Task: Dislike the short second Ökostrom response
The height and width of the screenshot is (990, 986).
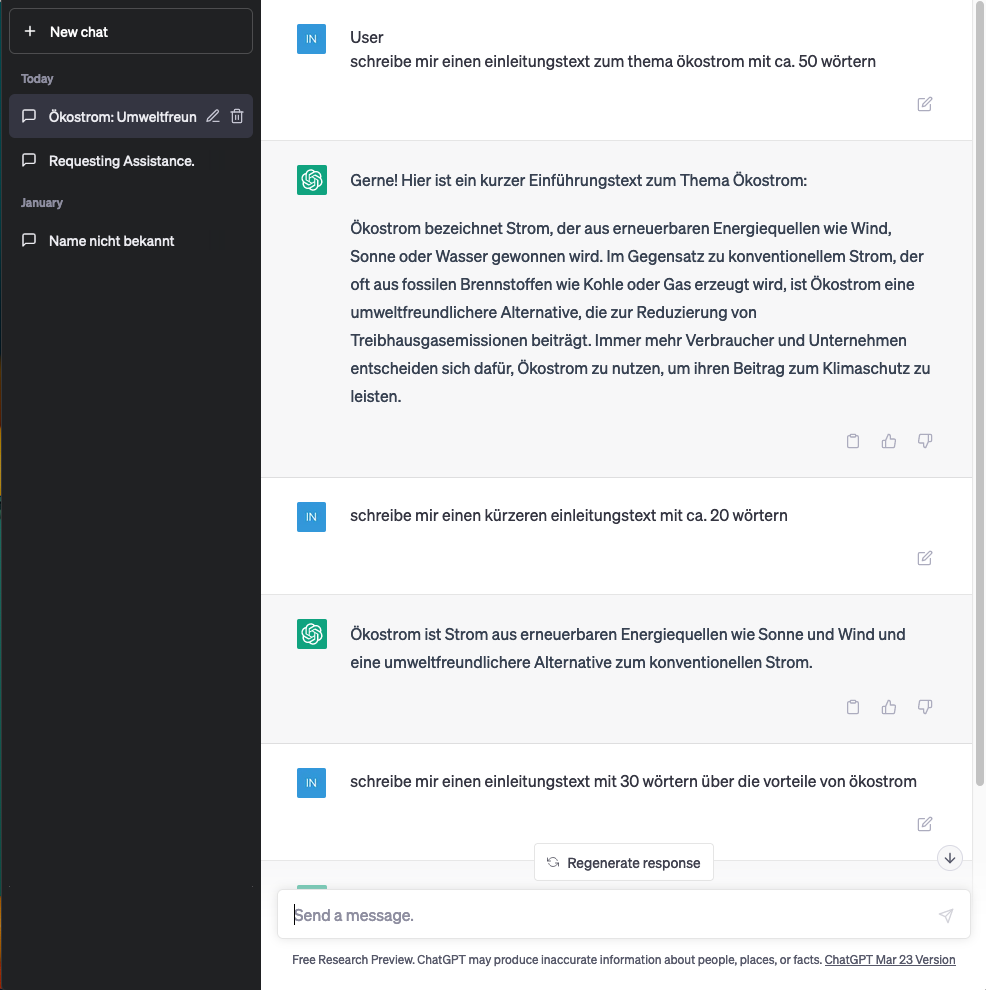Action: click(925, 707)
